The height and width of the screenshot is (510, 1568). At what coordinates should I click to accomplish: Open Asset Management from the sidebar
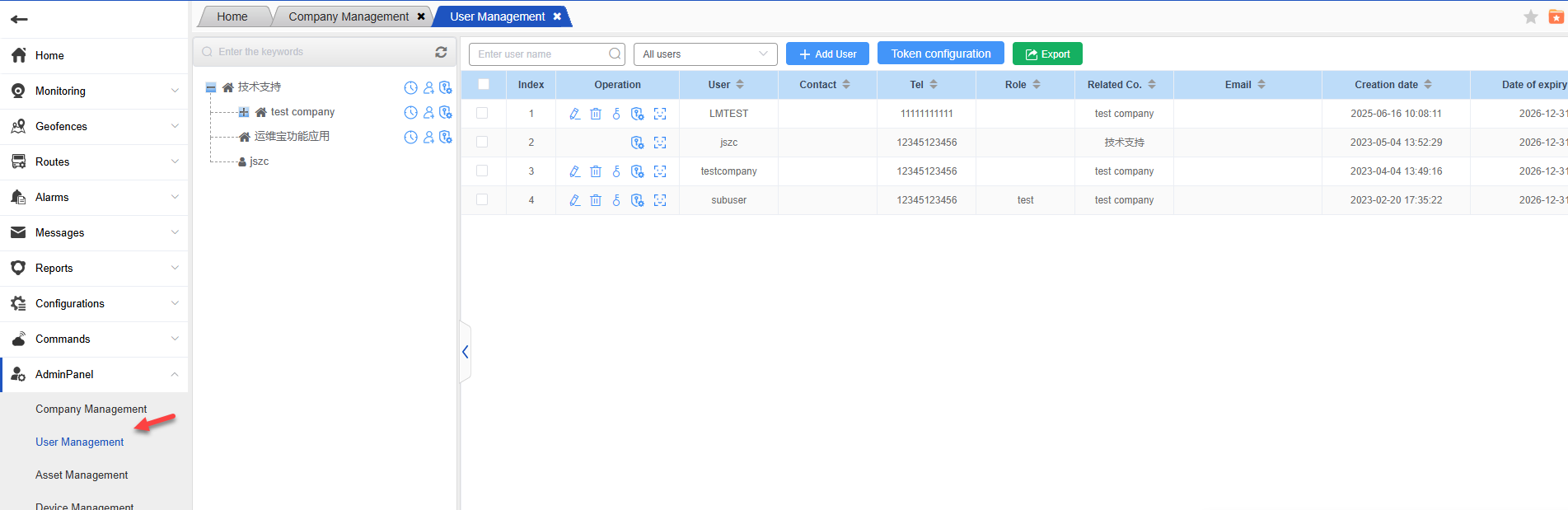(82, 475)
